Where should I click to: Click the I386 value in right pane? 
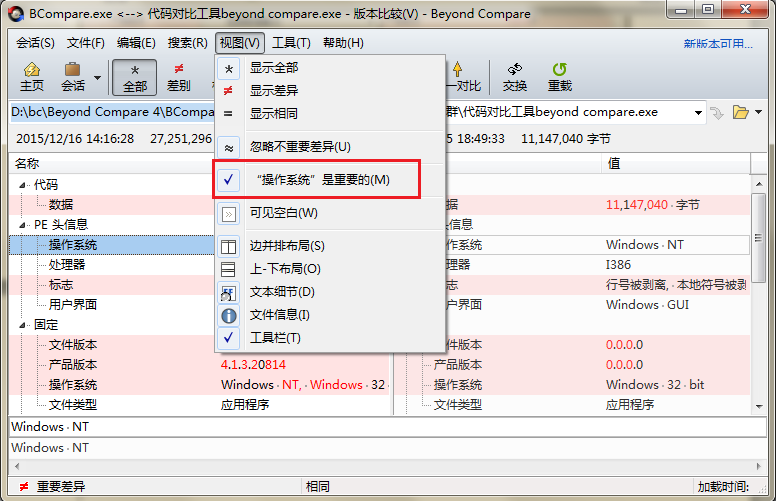(619, 265)
